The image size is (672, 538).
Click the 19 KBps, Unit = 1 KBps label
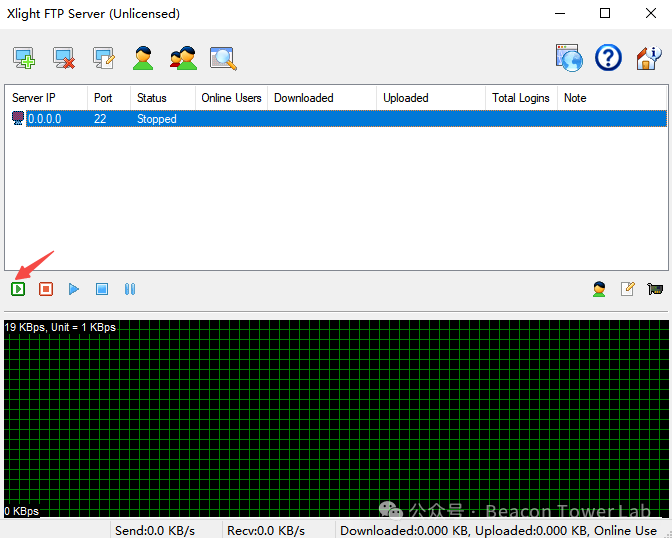click(x=60, y=327)
